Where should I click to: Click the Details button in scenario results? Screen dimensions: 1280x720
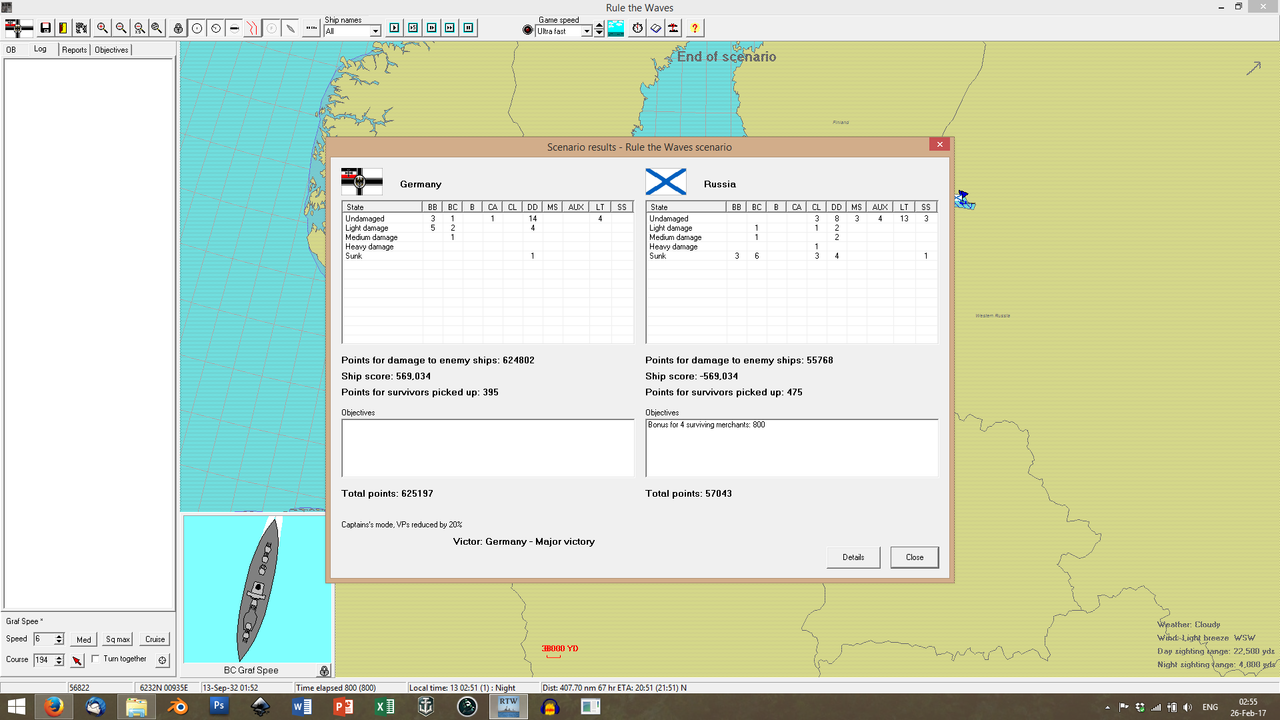click(853, 557)
